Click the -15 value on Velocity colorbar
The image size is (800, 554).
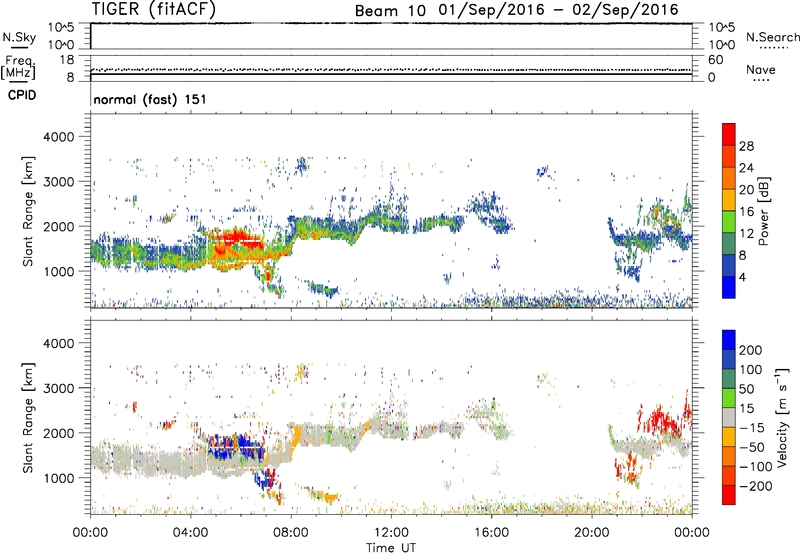click(752, 427)
